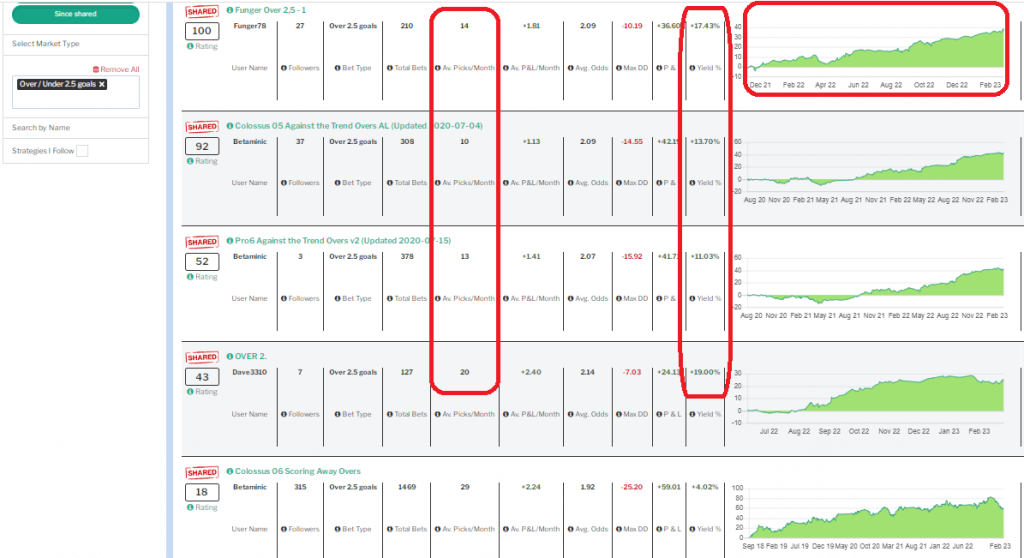This screenshot has height=558, width=1024.
Task: Open Colossus 06 Scoring Away Overs strategy
Action: (297, 471)
